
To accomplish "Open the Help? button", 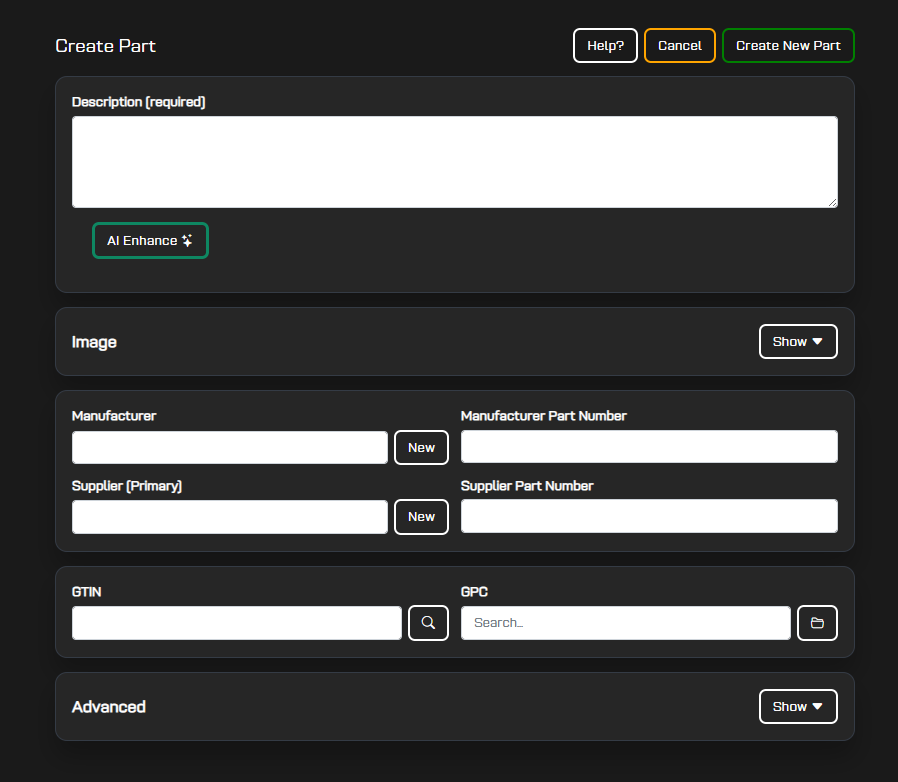I will click(605, 46).
